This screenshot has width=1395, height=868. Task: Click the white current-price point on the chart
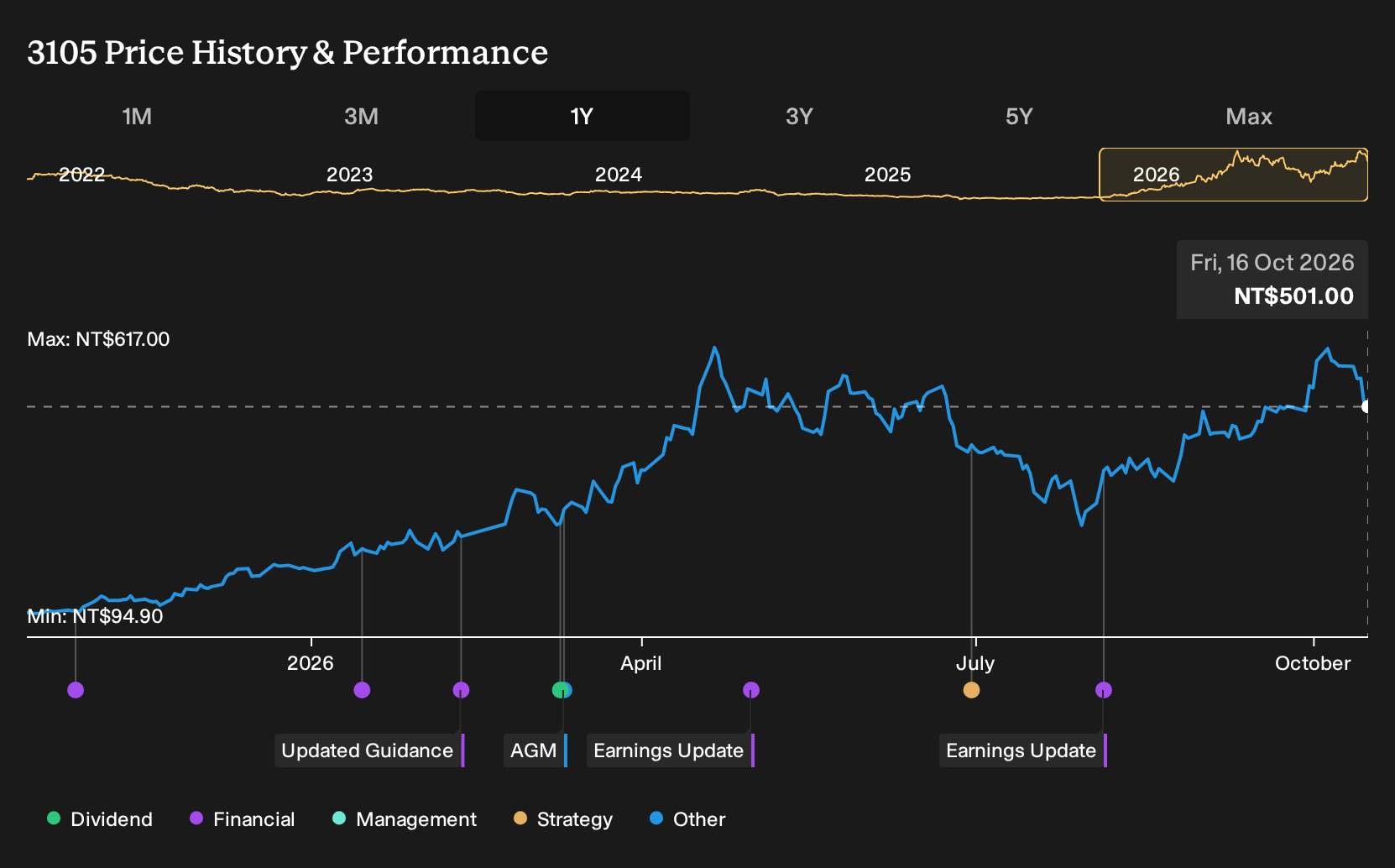coord(1366,406)
